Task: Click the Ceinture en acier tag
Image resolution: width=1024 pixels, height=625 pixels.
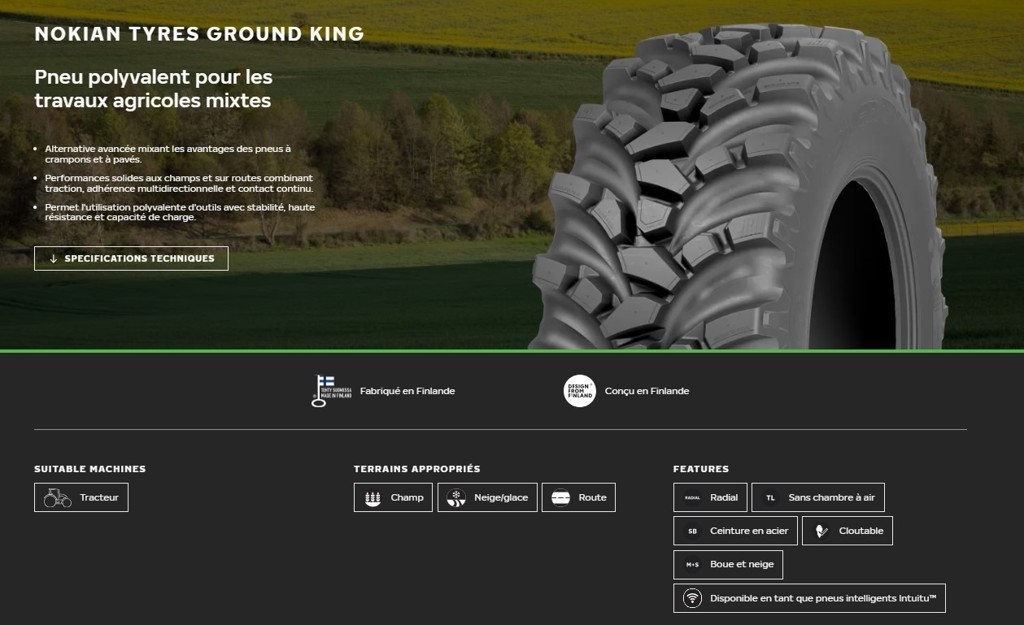Action: [735, 531]
